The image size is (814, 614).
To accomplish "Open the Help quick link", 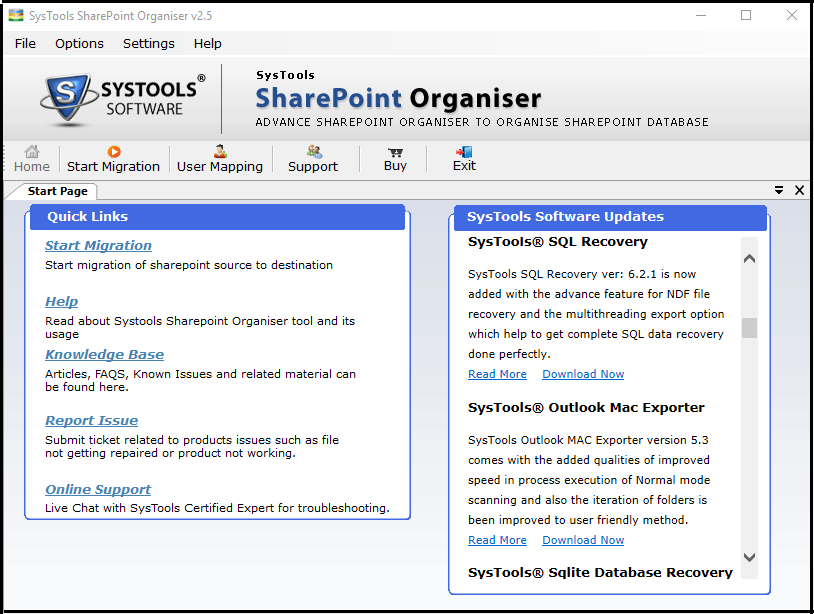I will 61,302.
